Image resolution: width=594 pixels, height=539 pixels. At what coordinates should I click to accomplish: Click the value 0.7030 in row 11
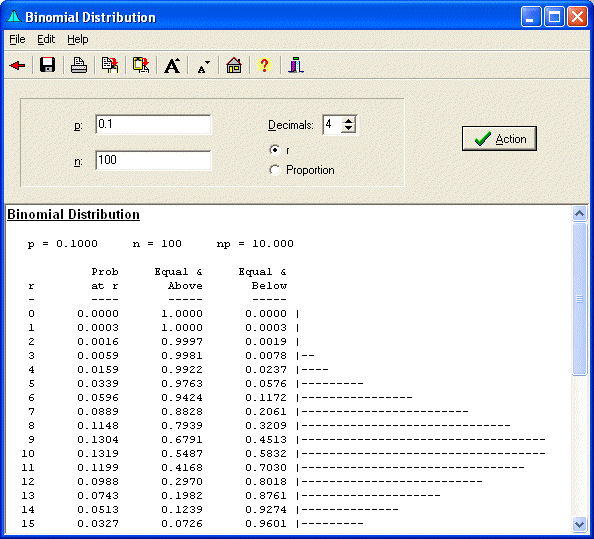point(266,468)
